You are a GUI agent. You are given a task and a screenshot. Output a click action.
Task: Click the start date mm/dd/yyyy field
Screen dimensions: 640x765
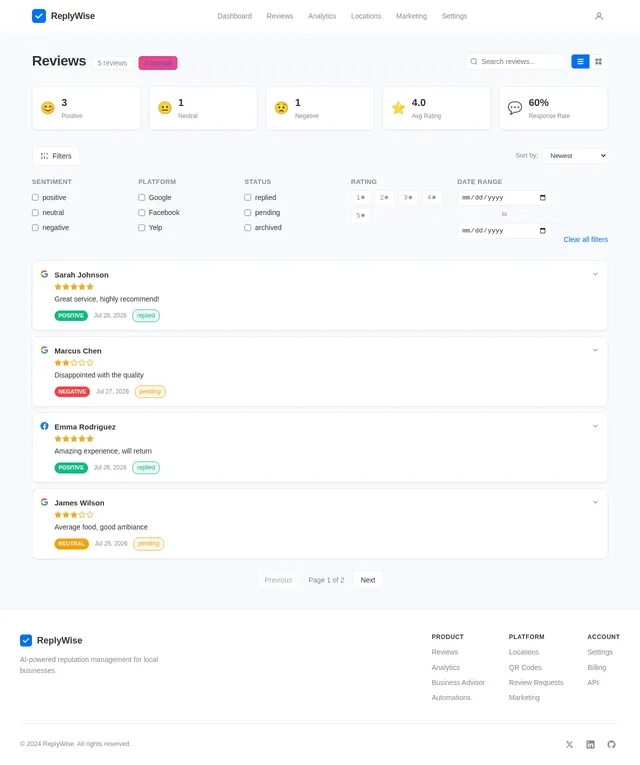[504, 198]
